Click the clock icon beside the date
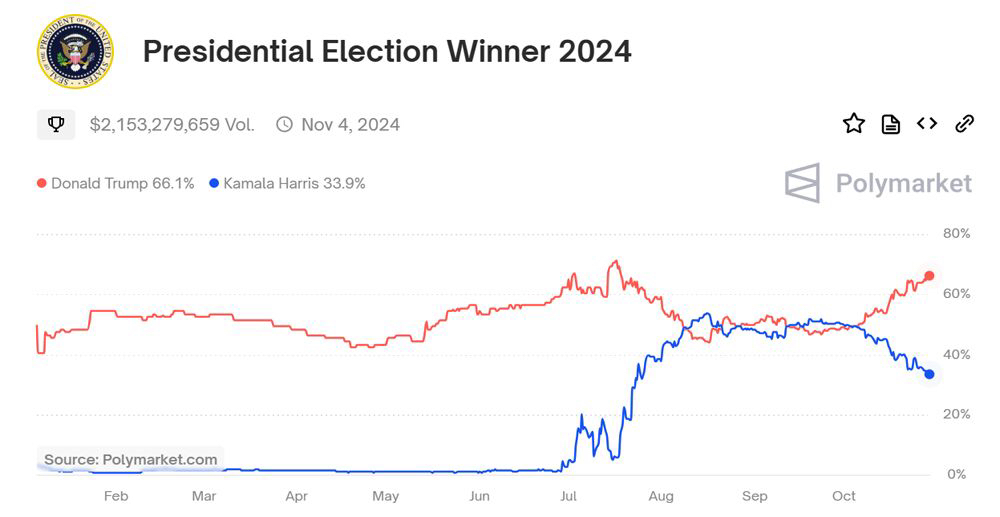Viewport: 1000px width, 517px height. click(284, 124)
